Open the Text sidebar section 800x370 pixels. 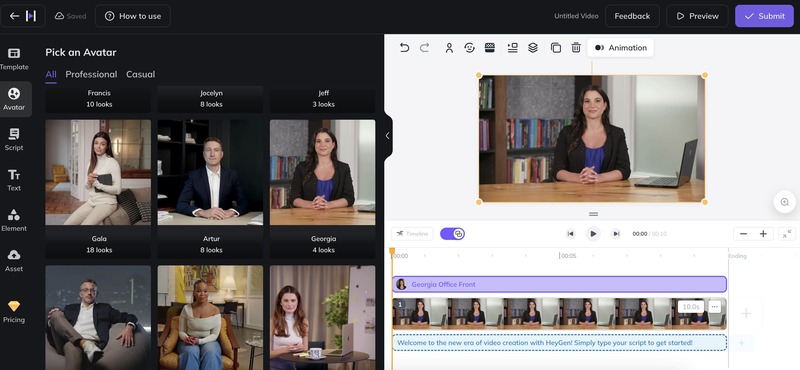(x=14, y=180)
